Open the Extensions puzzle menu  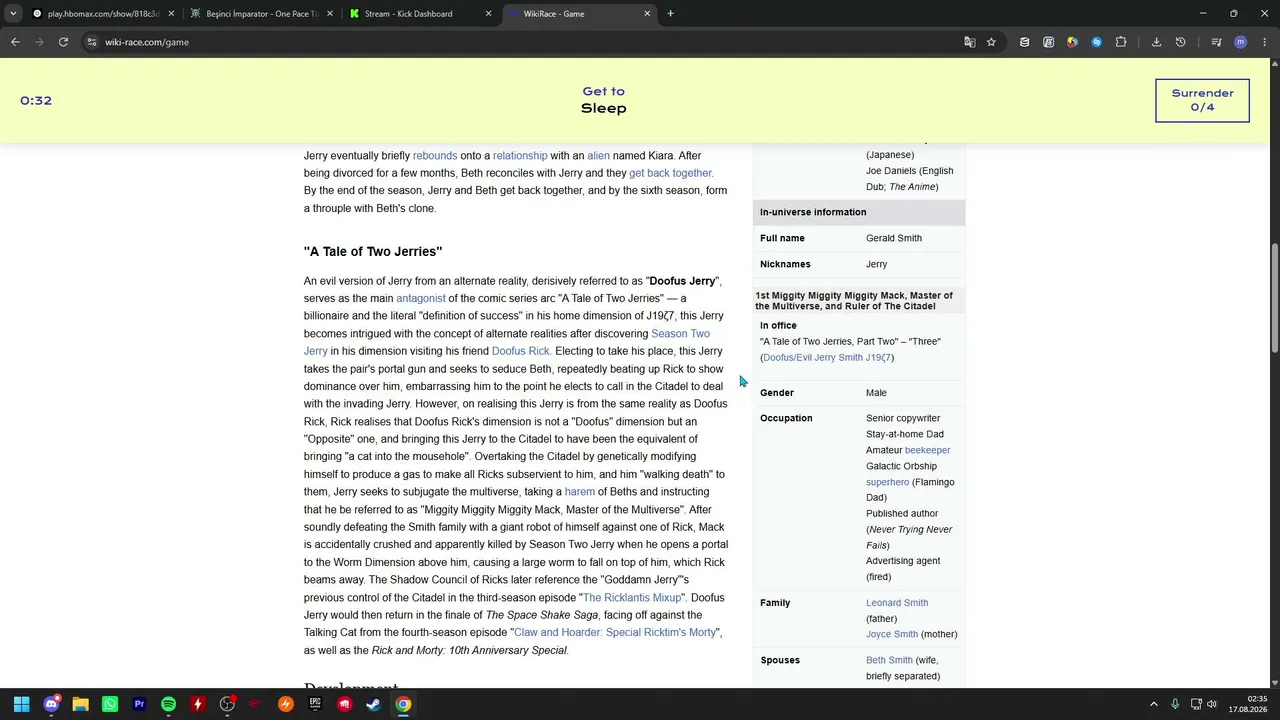point(1121,42)
